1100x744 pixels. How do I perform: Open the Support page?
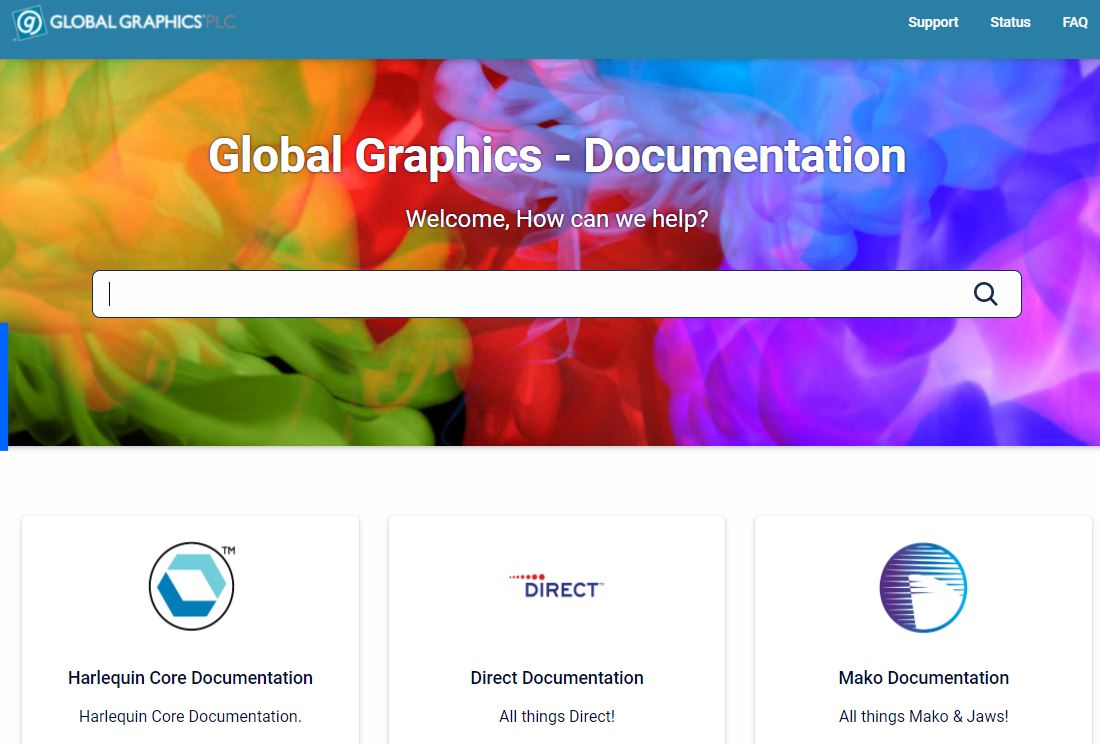pos(933,22)
